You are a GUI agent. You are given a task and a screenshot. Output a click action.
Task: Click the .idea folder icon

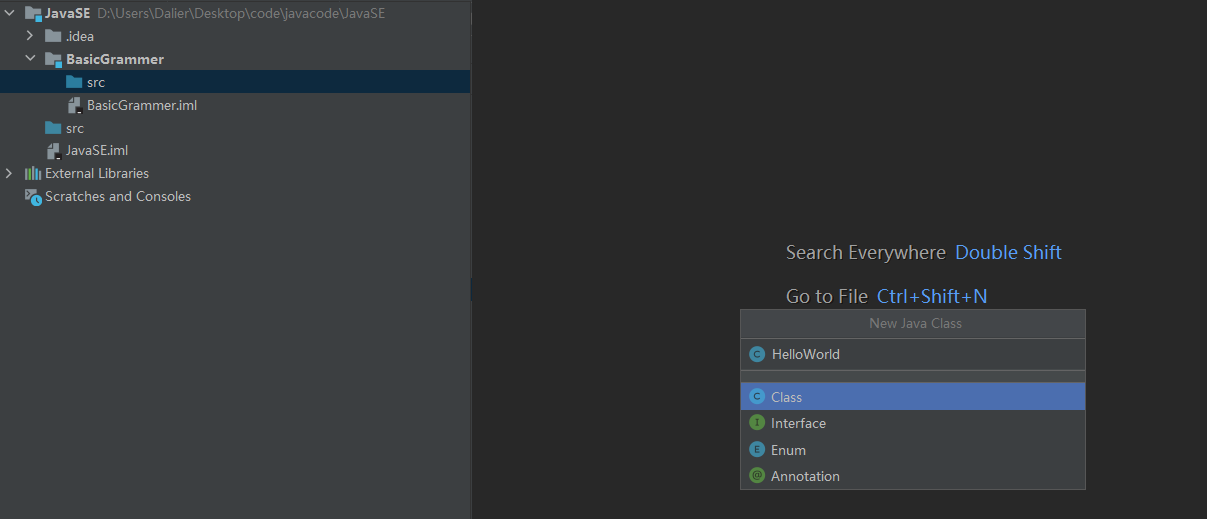click(53, 36)
